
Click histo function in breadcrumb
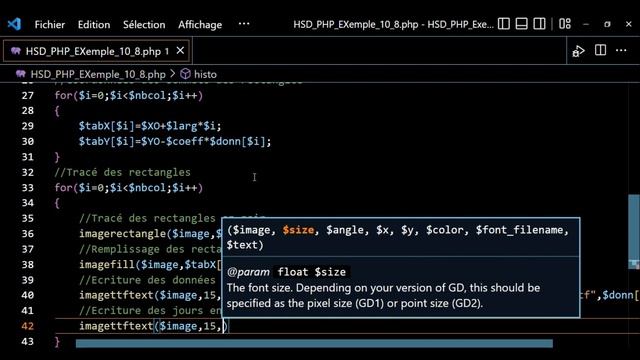(205, 74)
